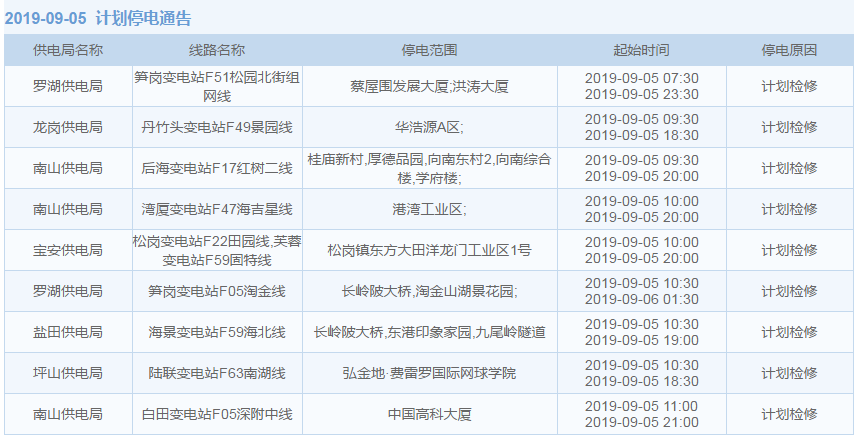Select the 港湾工业区 outage area cell
The image size is (858, 437).
(429, 209)
